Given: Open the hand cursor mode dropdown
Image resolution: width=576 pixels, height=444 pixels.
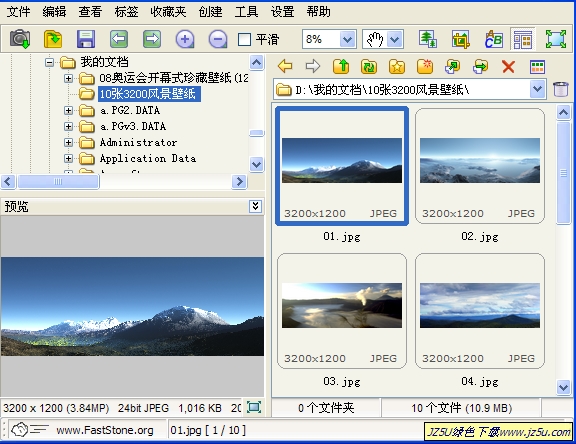Looking at the screenshot, I should 395,39.
